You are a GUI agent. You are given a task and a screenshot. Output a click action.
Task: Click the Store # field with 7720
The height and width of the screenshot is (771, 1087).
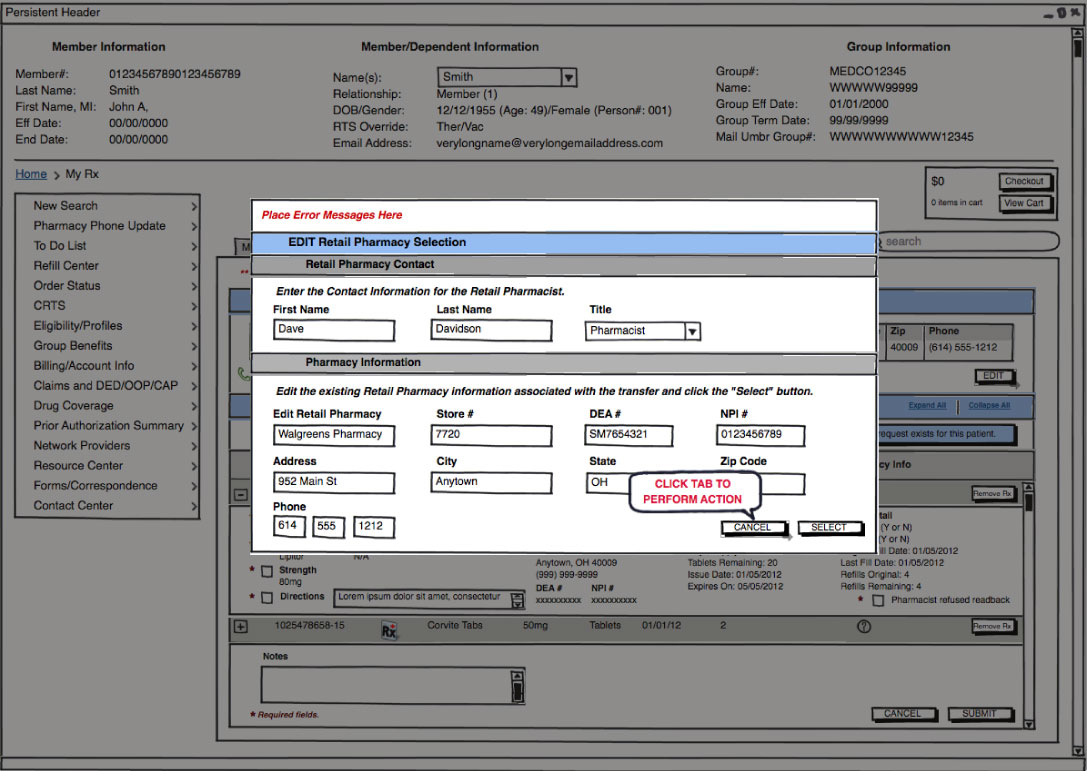point(492,435)
